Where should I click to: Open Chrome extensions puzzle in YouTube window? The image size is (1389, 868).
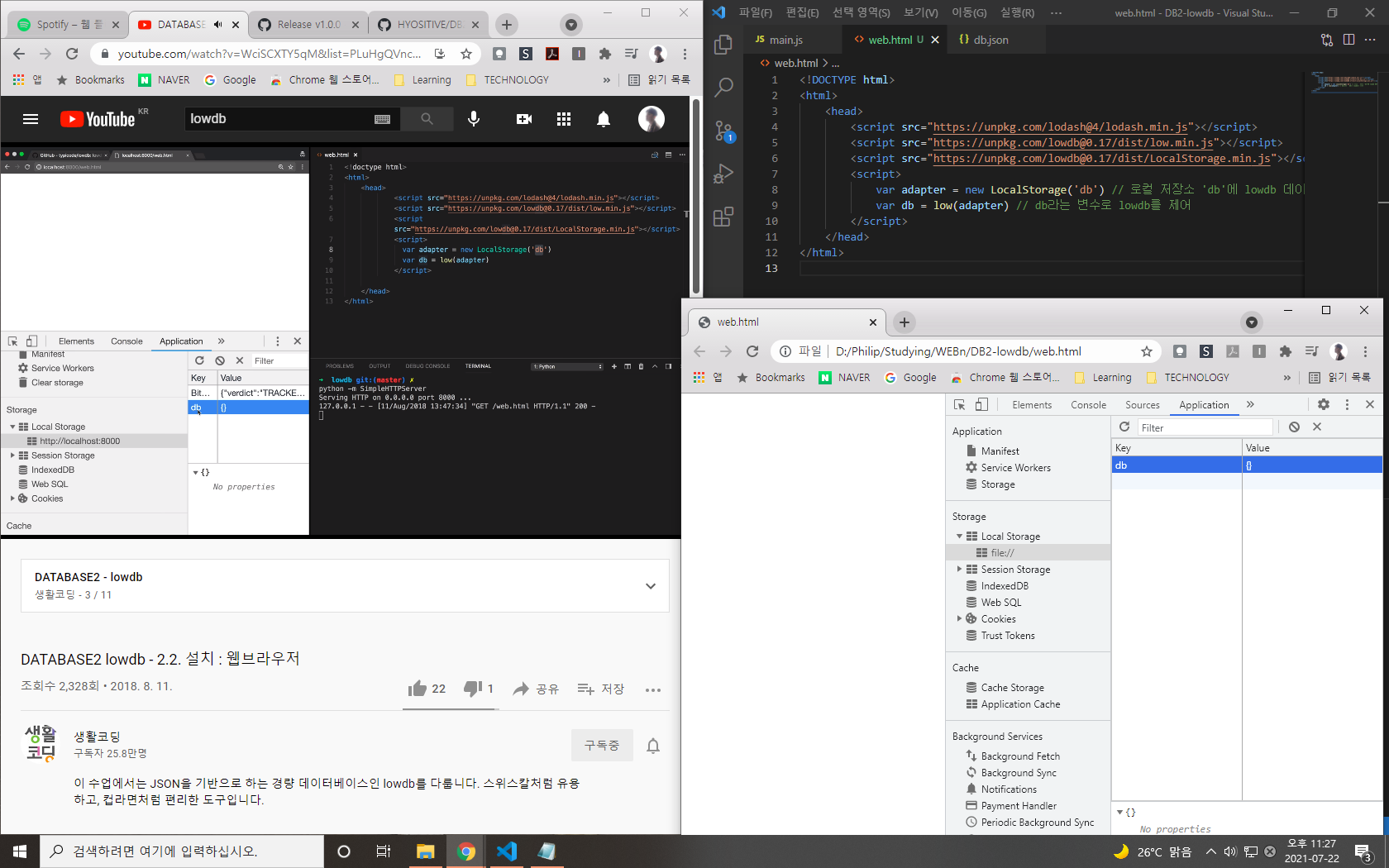coord(605,54)
